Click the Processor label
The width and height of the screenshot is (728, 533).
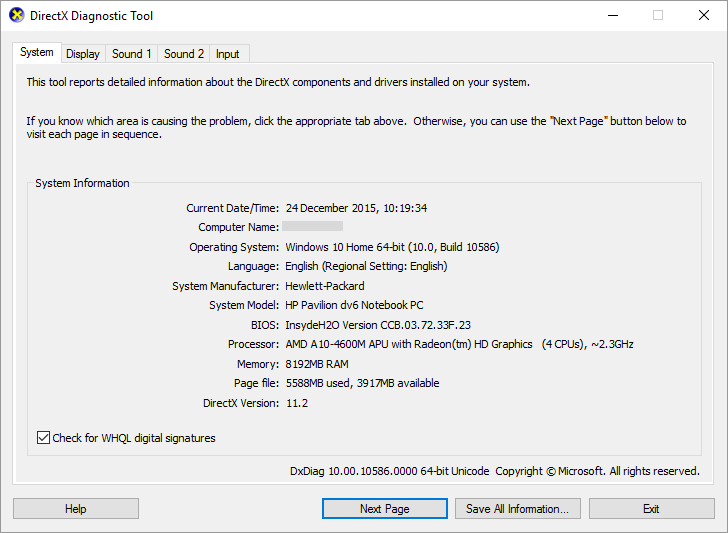(x=253, y=344)
